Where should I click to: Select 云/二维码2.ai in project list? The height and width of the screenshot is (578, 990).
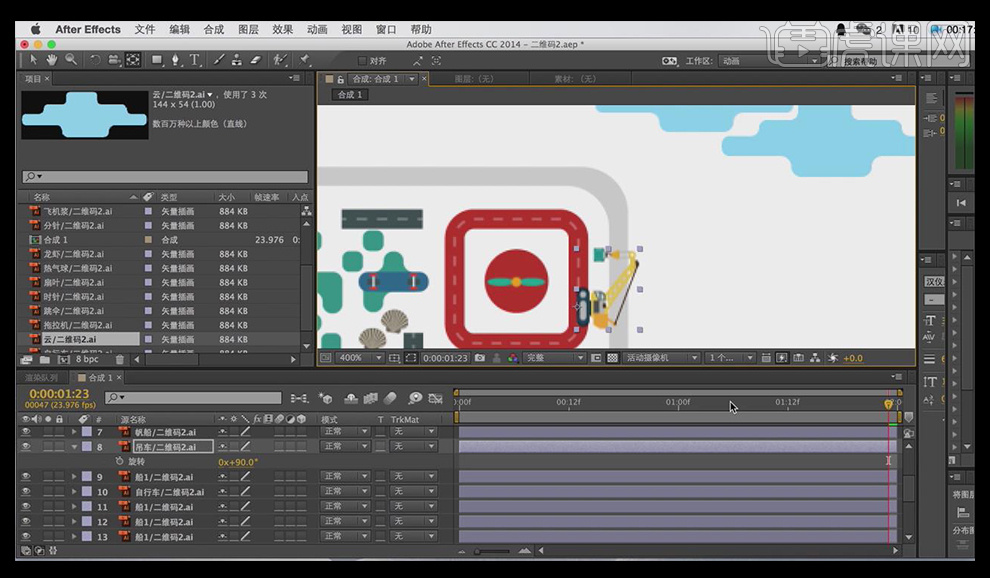pyautogui.click(x=70, y=339)
